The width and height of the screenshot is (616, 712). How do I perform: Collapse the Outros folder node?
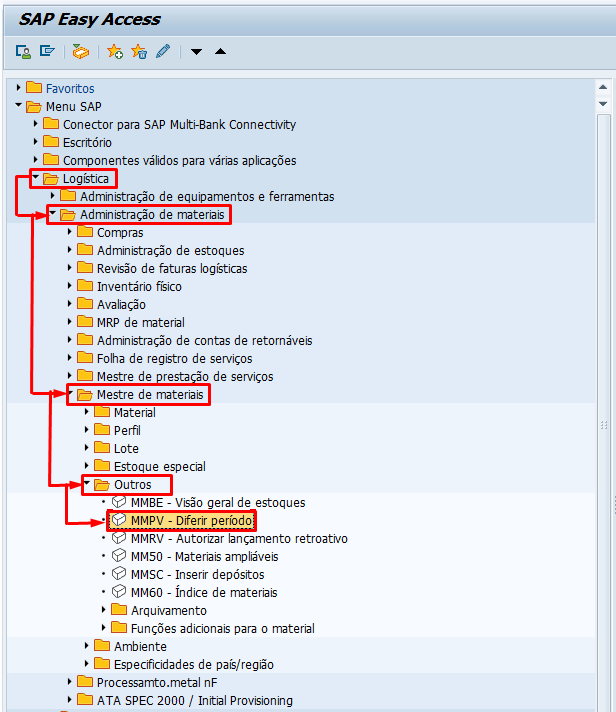pos(87,484)
